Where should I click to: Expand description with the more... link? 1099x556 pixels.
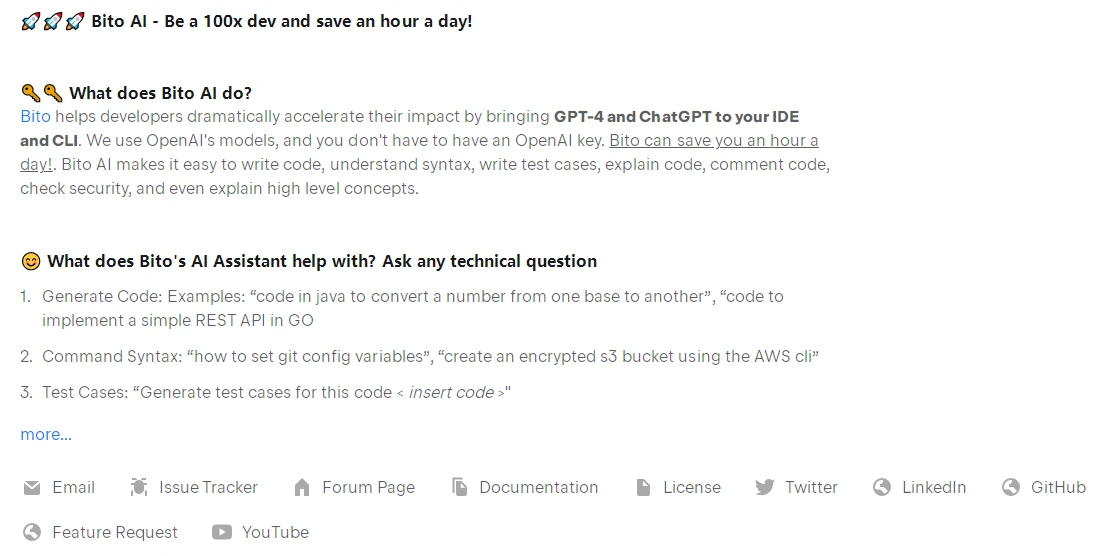point(46,435)
